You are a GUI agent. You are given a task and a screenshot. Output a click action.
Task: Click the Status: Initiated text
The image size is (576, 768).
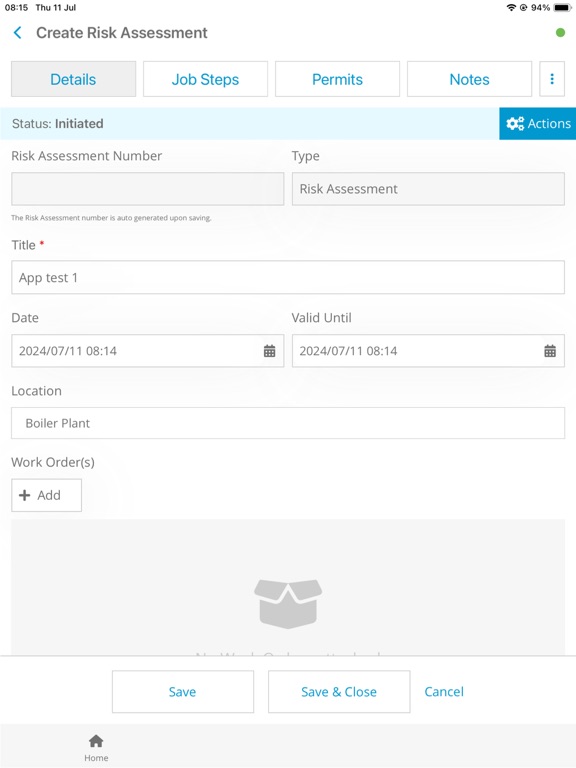pyautogui.click(x=58, y=123)
